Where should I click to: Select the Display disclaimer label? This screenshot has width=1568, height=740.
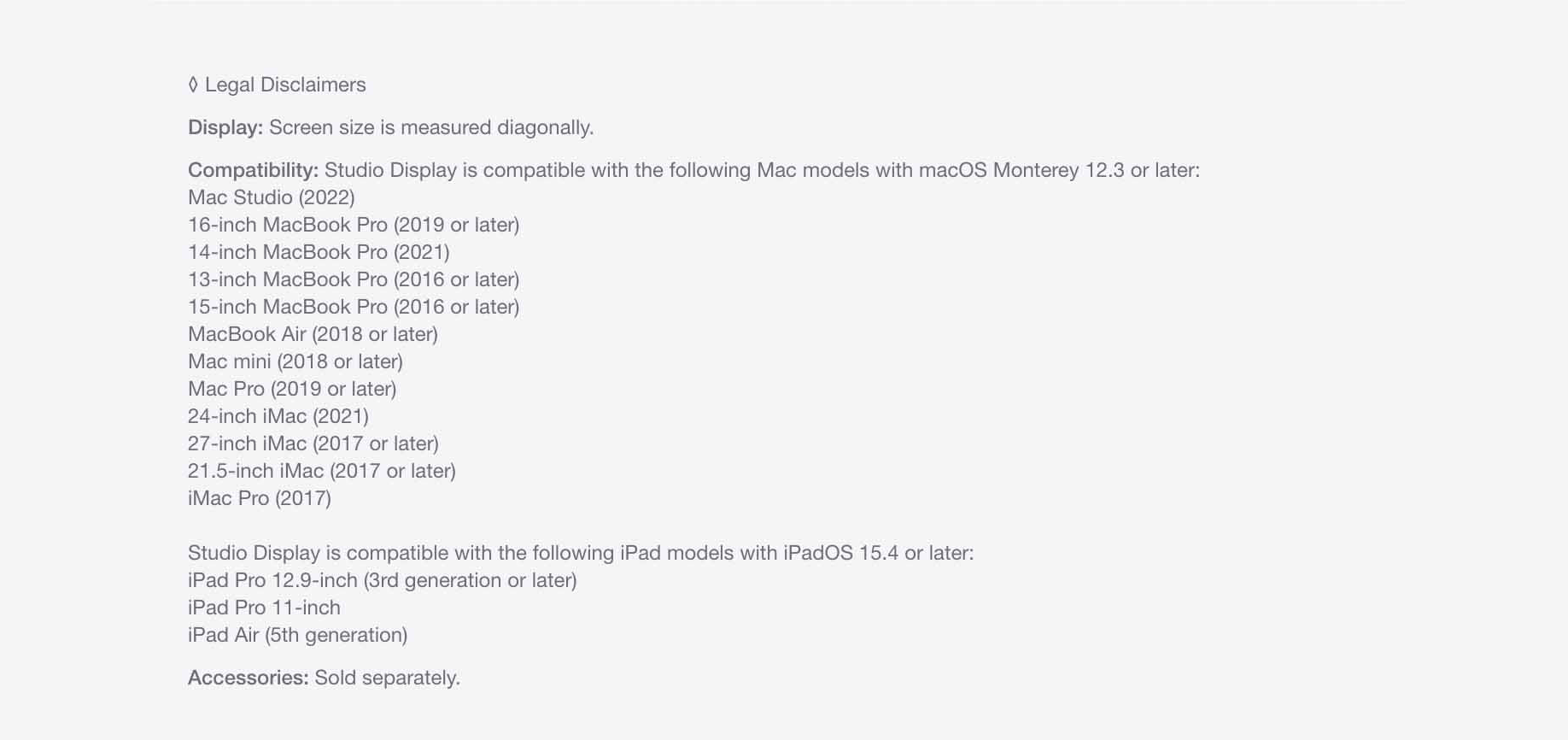coord(225,127)
